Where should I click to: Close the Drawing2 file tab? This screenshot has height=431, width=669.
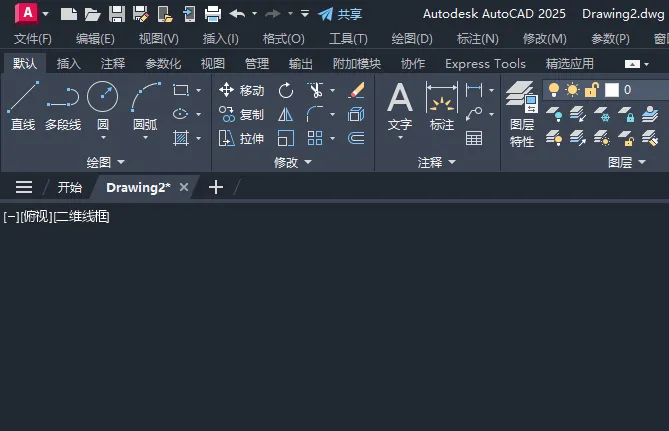point(184,187)
